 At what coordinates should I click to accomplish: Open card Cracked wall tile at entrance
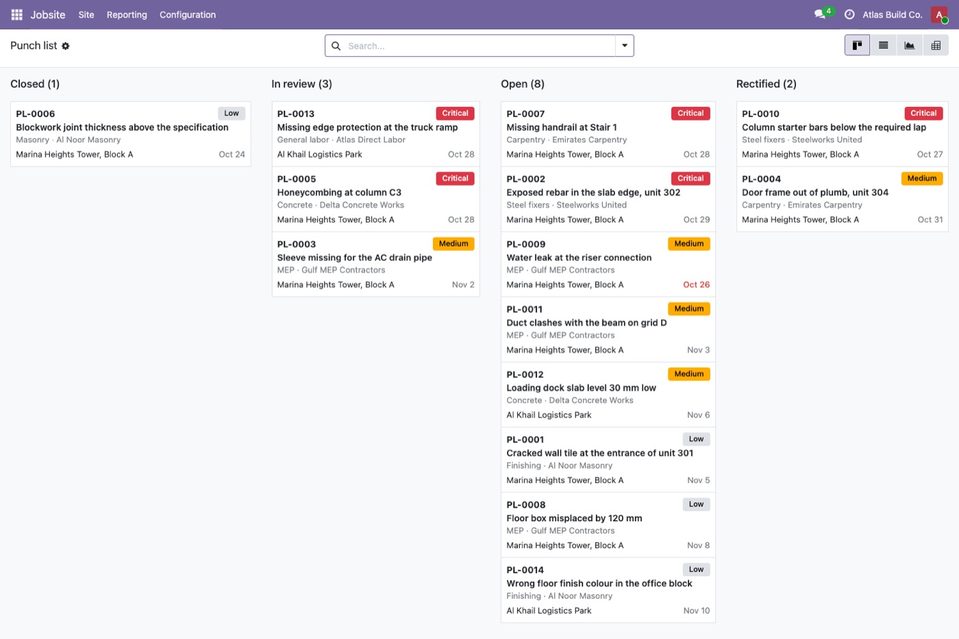[608, 460]
